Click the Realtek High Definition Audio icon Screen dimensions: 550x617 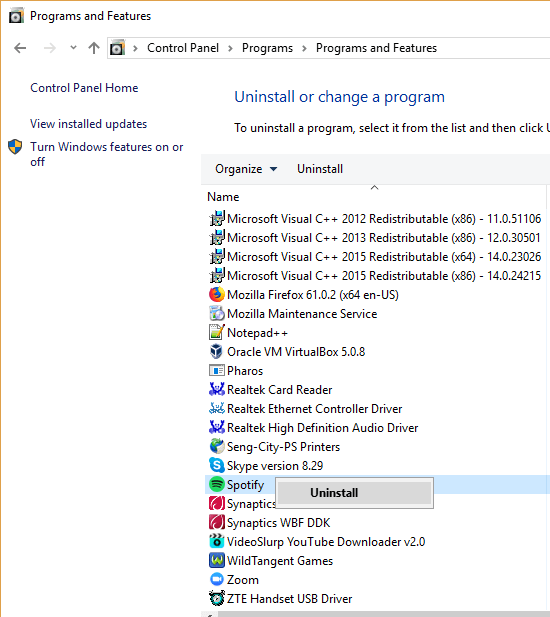(217, 427)
